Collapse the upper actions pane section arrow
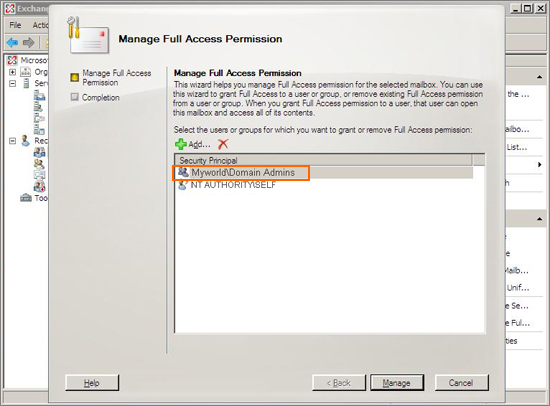Image resolution: width=550 pixels, height=406 pixels. (x=539, y=77)
